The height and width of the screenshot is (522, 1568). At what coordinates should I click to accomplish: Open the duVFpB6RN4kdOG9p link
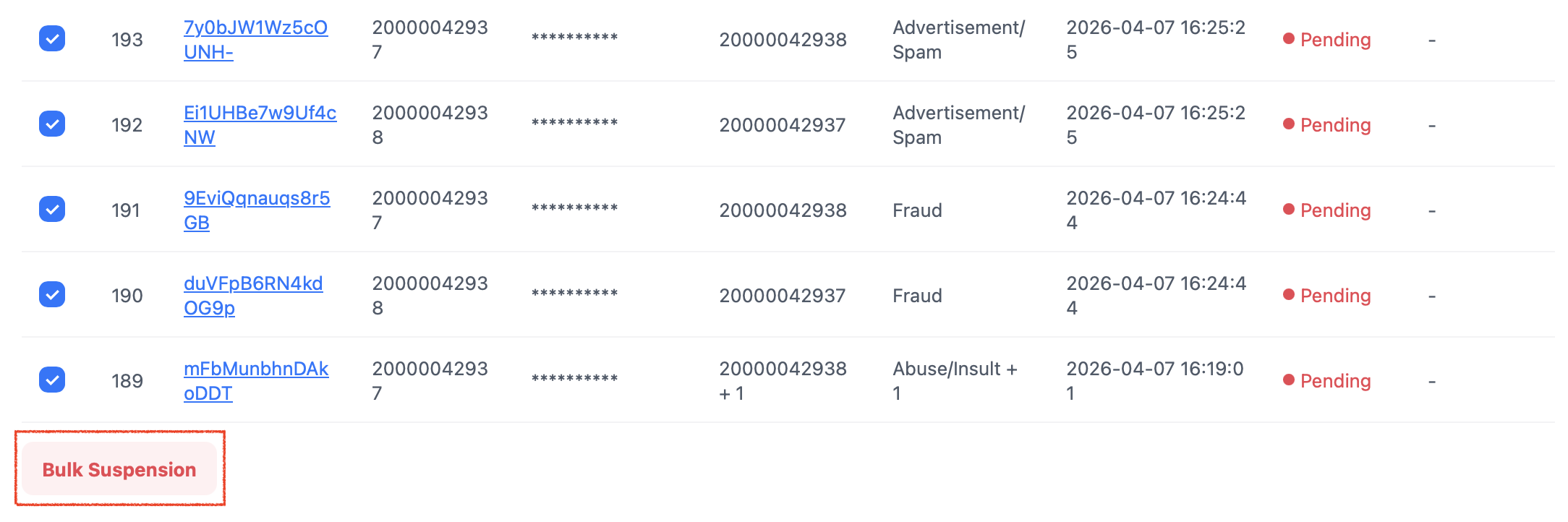(x=253, y=285)
